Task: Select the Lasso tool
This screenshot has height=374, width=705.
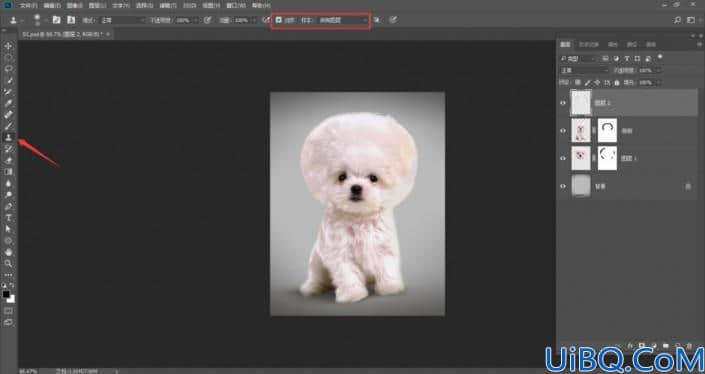Action: point(9,69)
